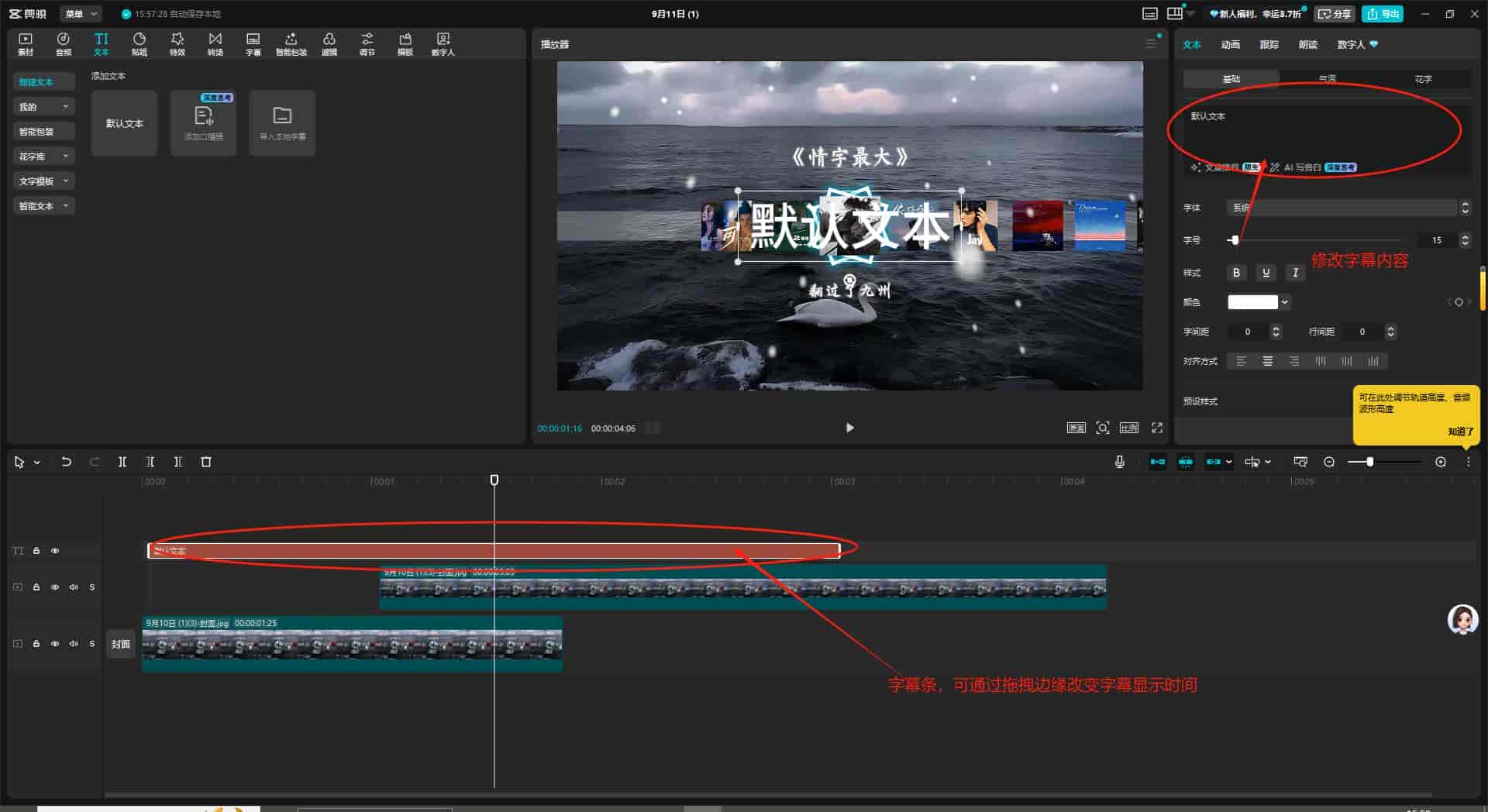Toggle Bold style button
Screen dimensions: 1488x812
tap(1236, 273)
